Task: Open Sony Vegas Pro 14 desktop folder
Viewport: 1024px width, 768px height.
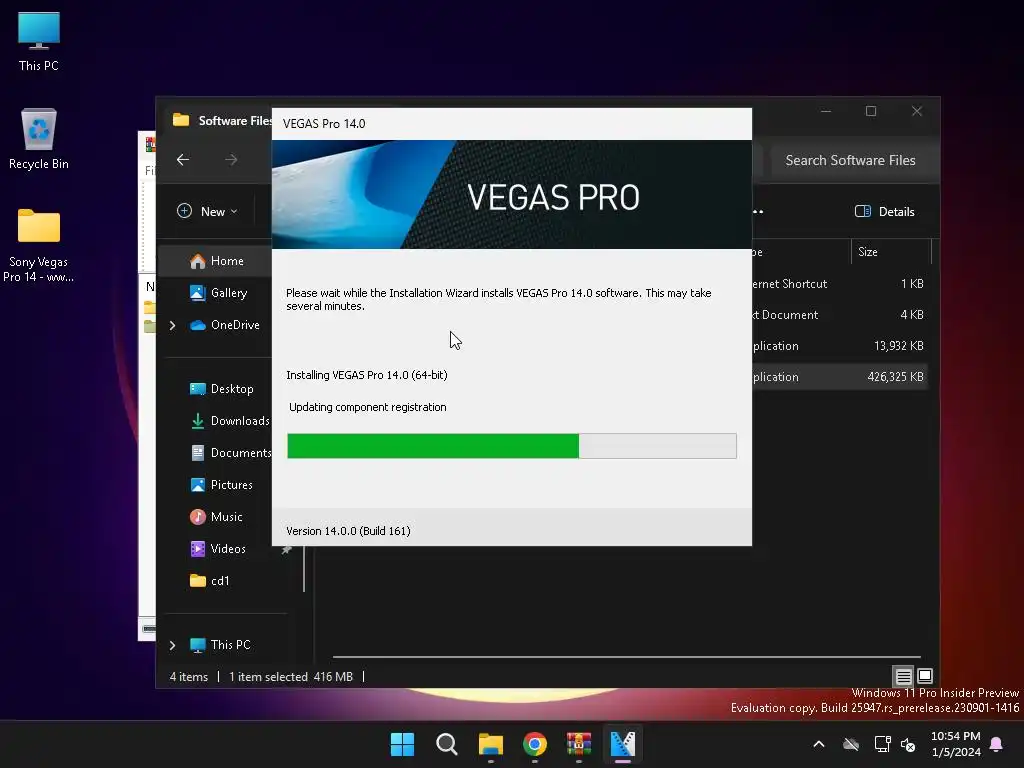Action: click(x=39, y=246)
